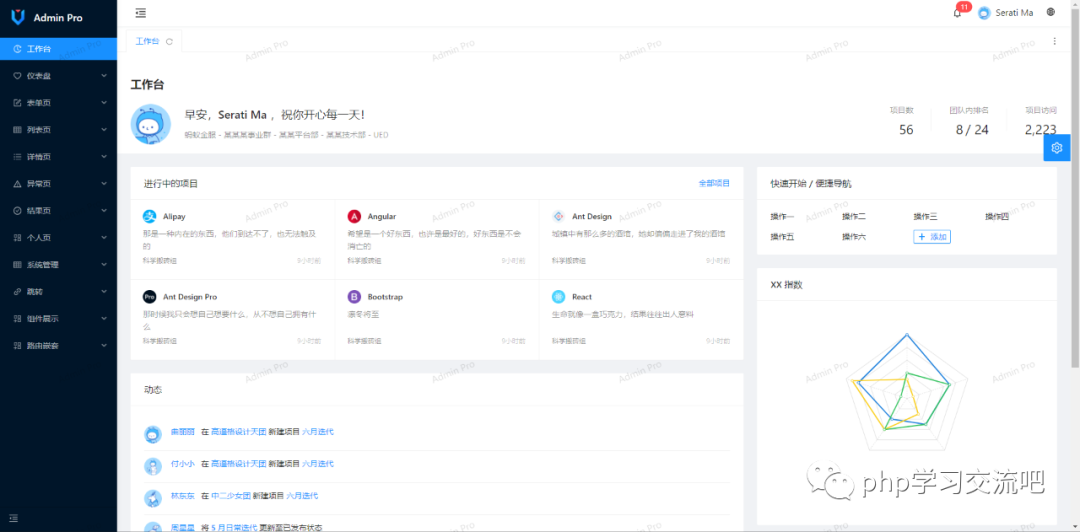Click the 团队内排名 value 8 / 24
1080x532 pixels.
(x=972, y=130)
